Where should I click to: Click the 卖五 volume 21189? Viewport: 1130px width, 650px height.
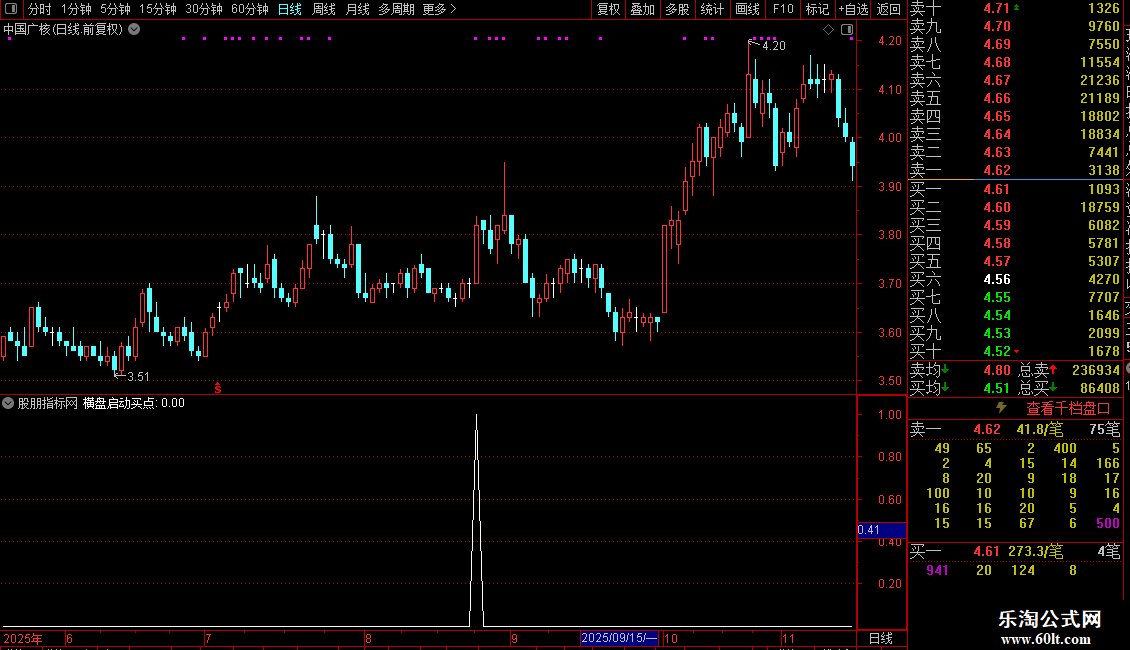(1100, 98)
